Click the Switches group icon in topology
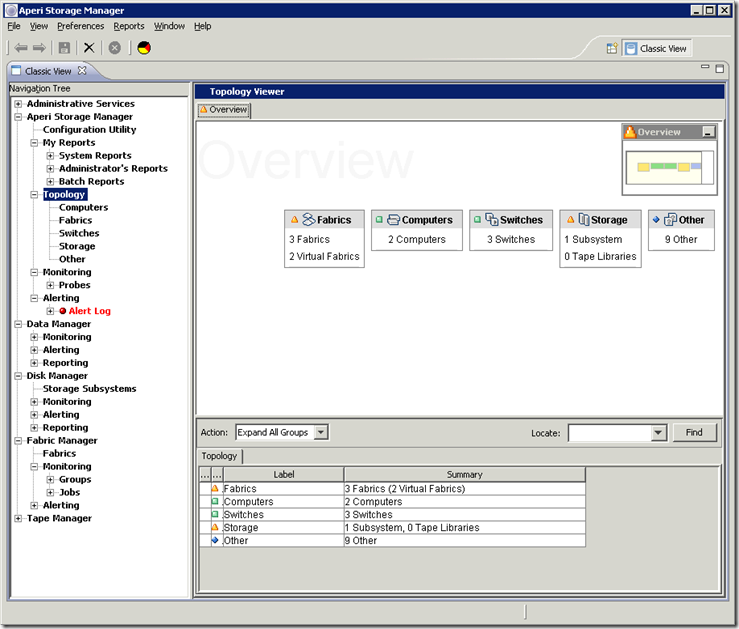 click(492, 219)
